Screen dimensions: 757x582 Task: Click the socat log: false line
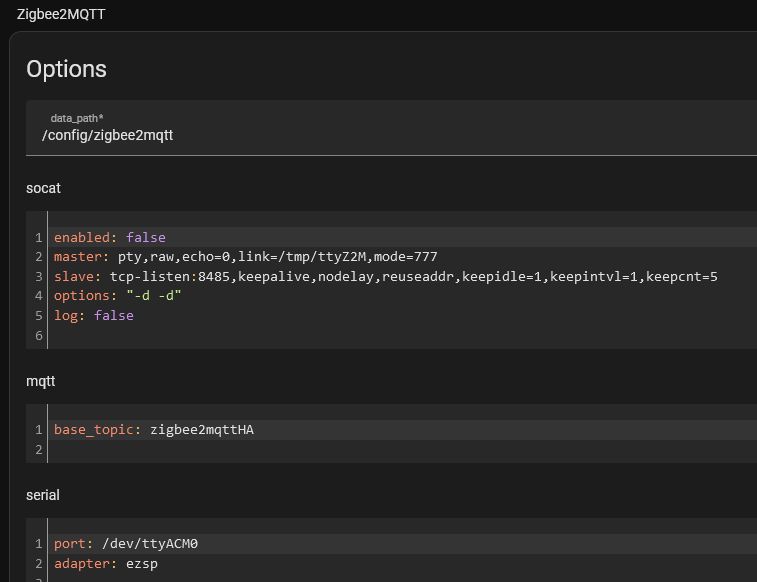403,316
